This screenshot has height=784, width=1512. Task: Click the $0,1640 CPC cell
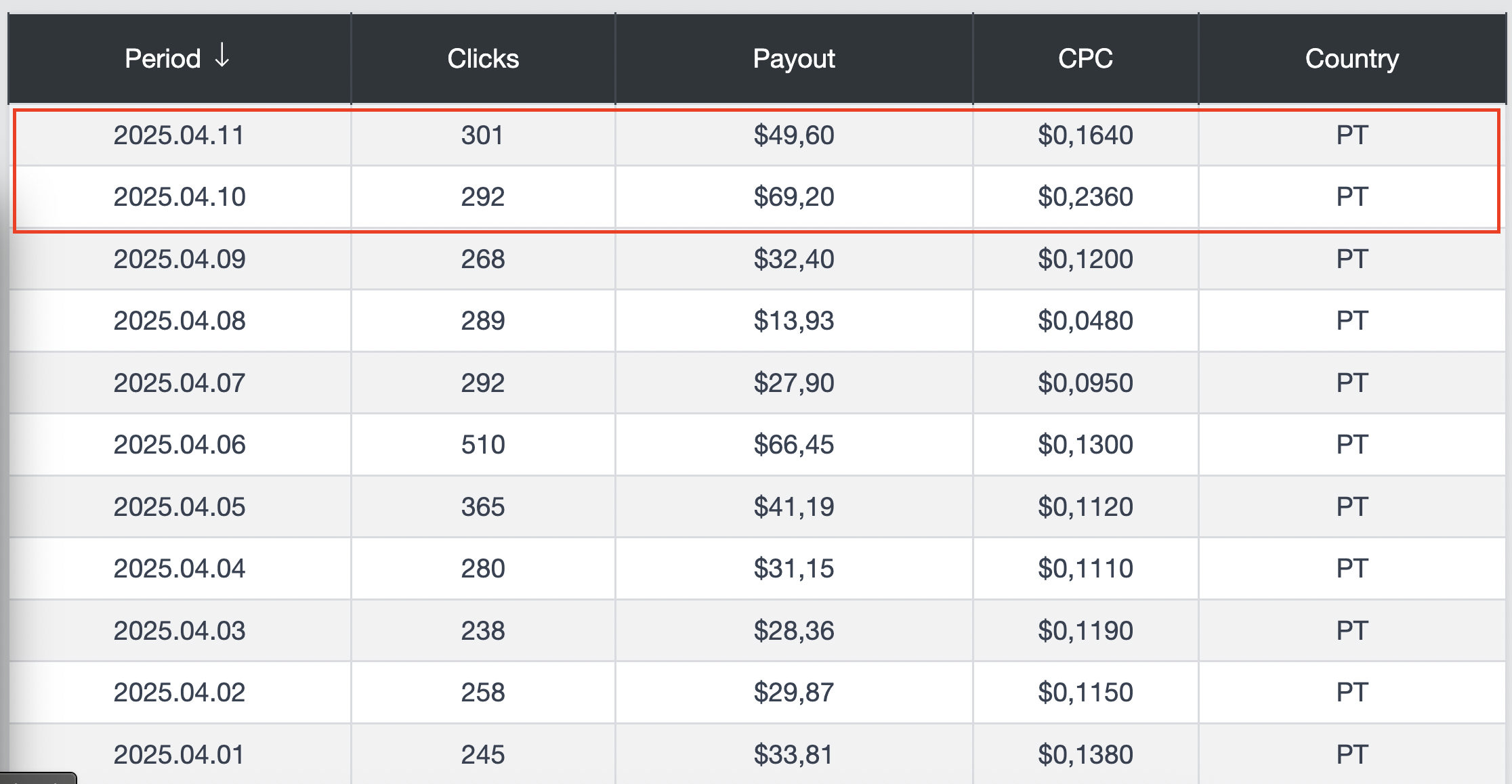[x=1085, y=135]
